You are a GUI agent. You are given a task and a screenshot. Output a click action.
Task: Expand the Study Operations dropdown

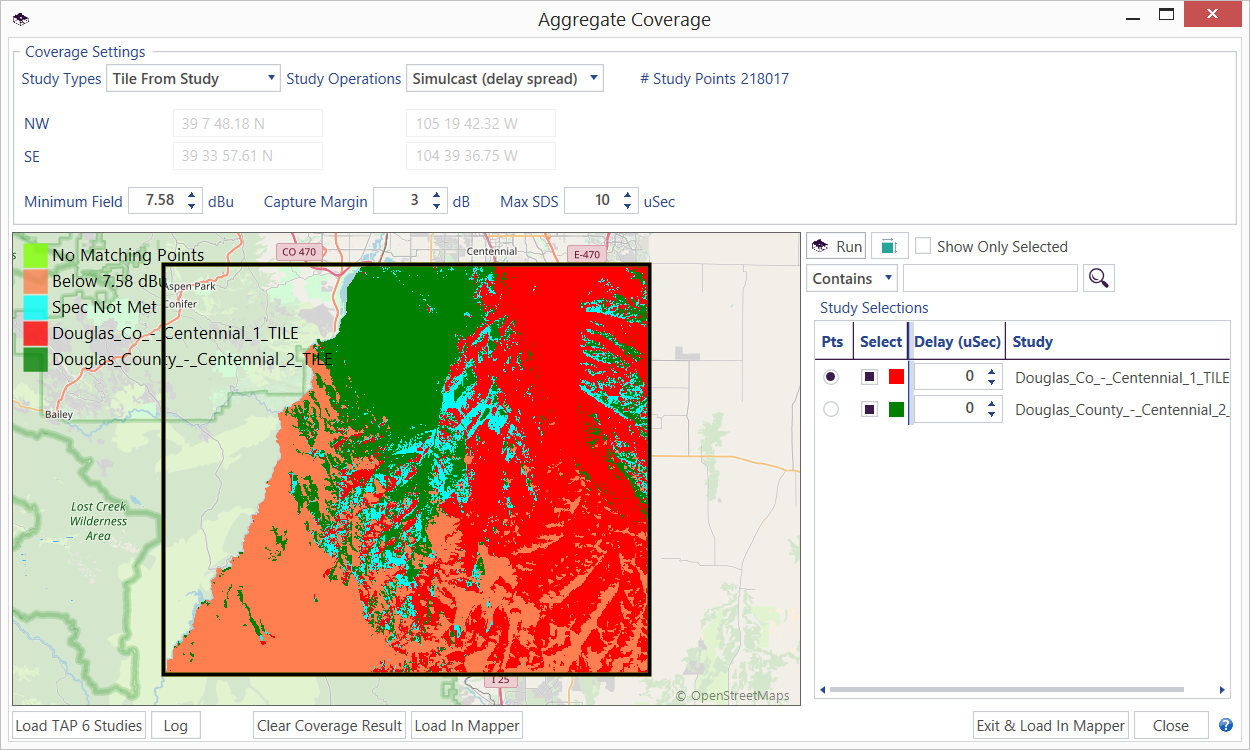[x=505, y=79]
